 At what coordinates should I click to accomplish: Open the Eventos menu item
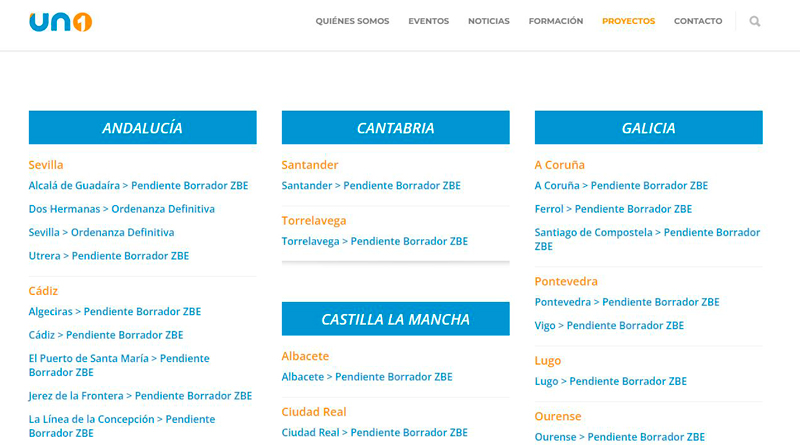(x=429, y=21)
